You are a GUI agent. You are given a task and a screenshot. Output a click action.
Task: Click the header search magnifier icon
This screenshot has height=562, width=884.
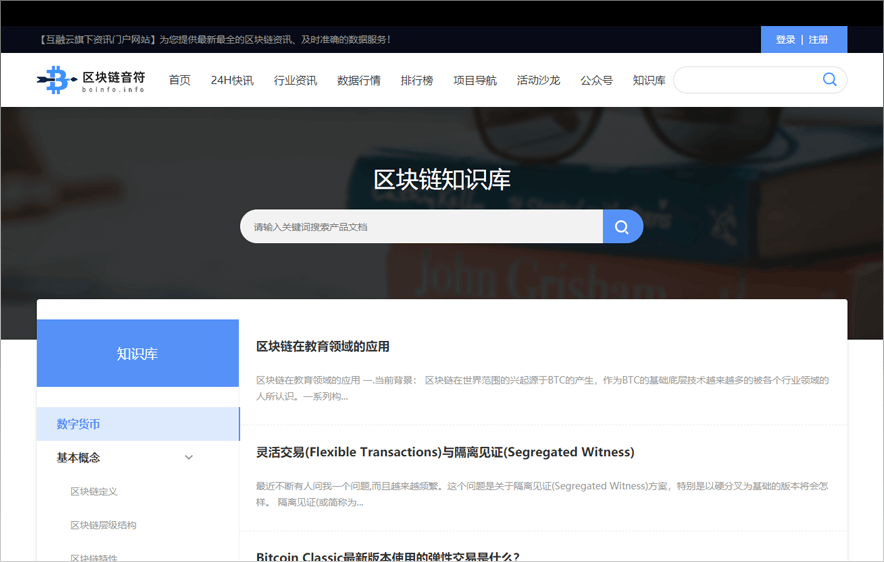point(829,80)
